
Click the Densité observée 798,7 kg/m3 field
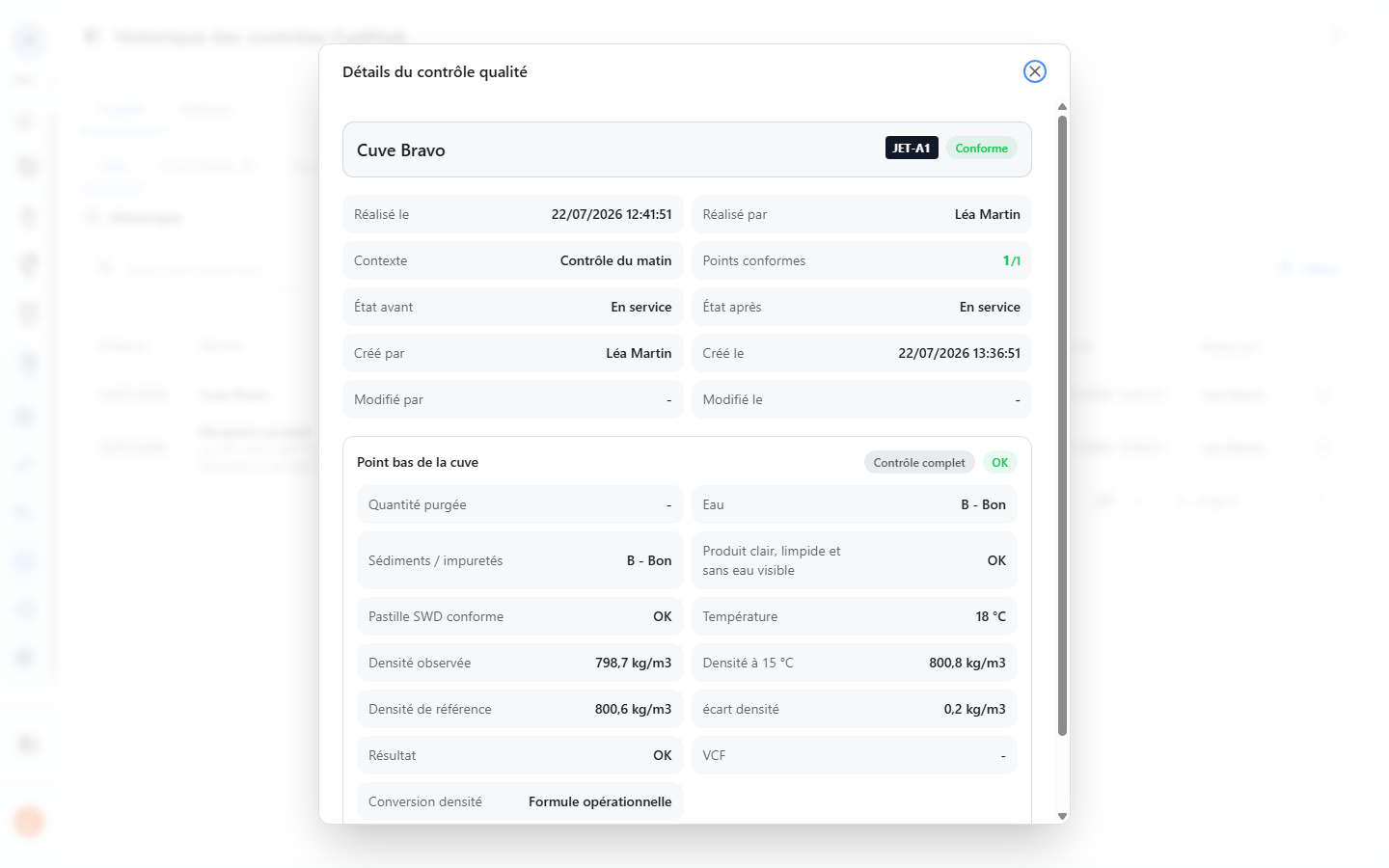coord(520,663)
